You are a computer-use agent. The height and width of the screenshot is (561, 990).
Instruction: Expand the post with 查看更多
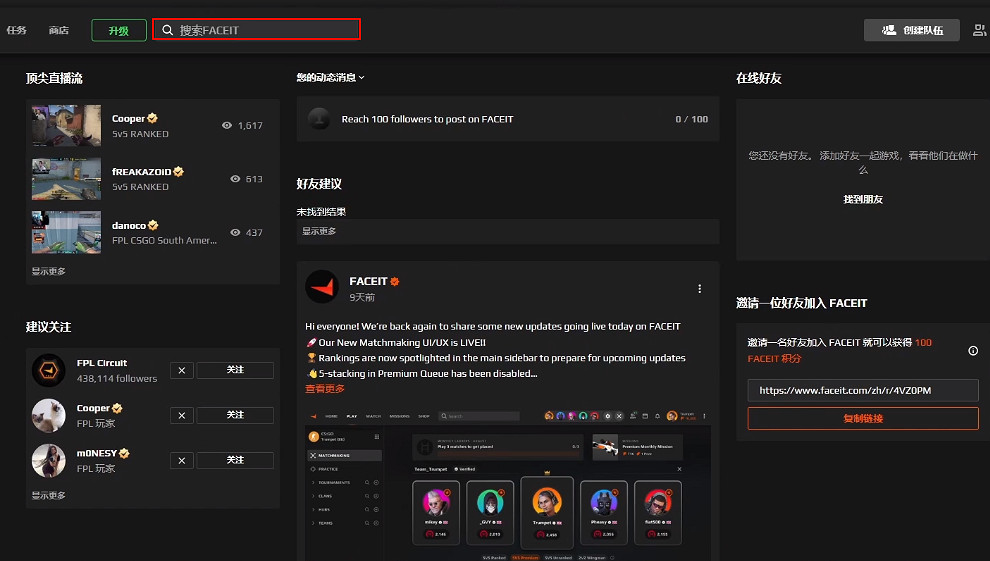tap(325, 389)
